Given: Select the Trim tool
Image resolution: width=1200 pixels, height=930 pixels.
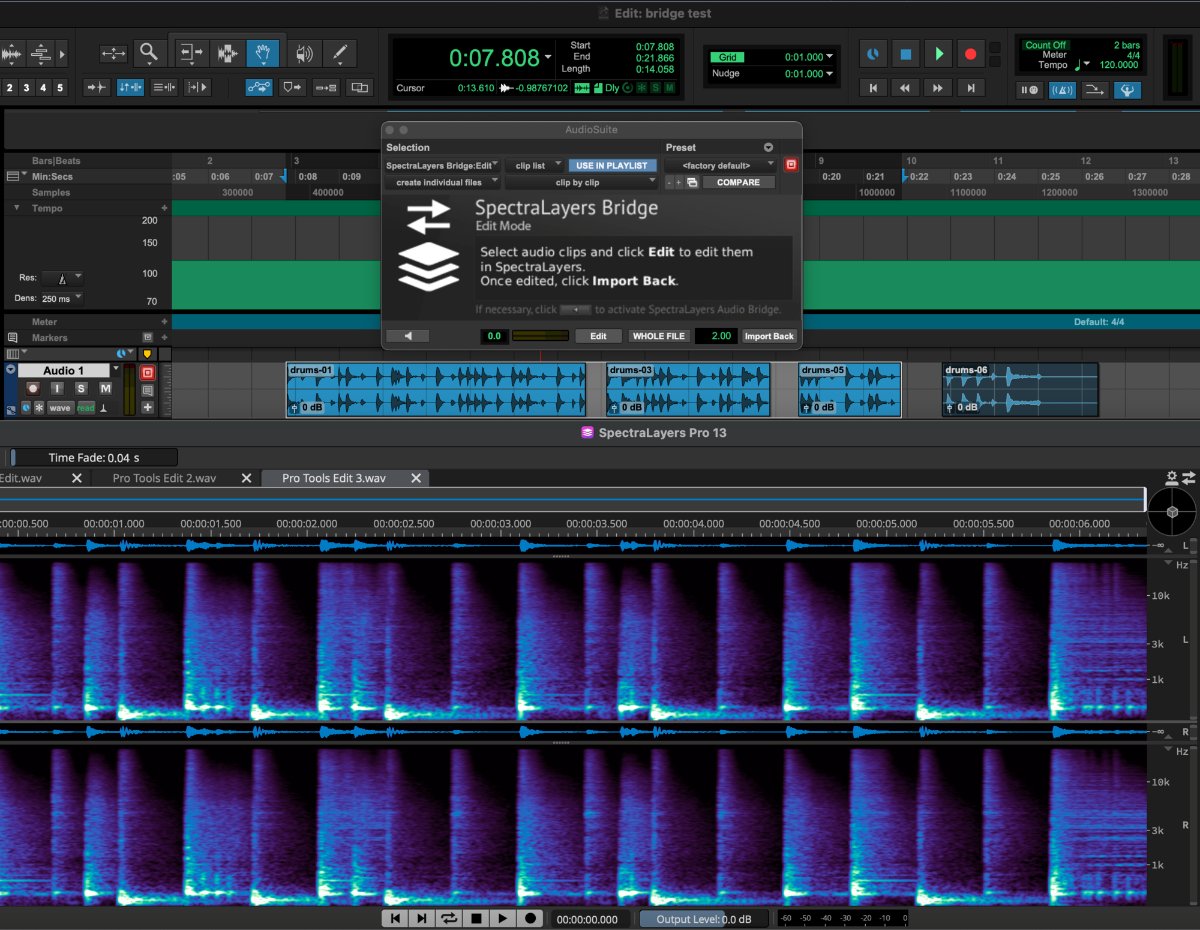Looking at the screenshot, I should point(192,52).
